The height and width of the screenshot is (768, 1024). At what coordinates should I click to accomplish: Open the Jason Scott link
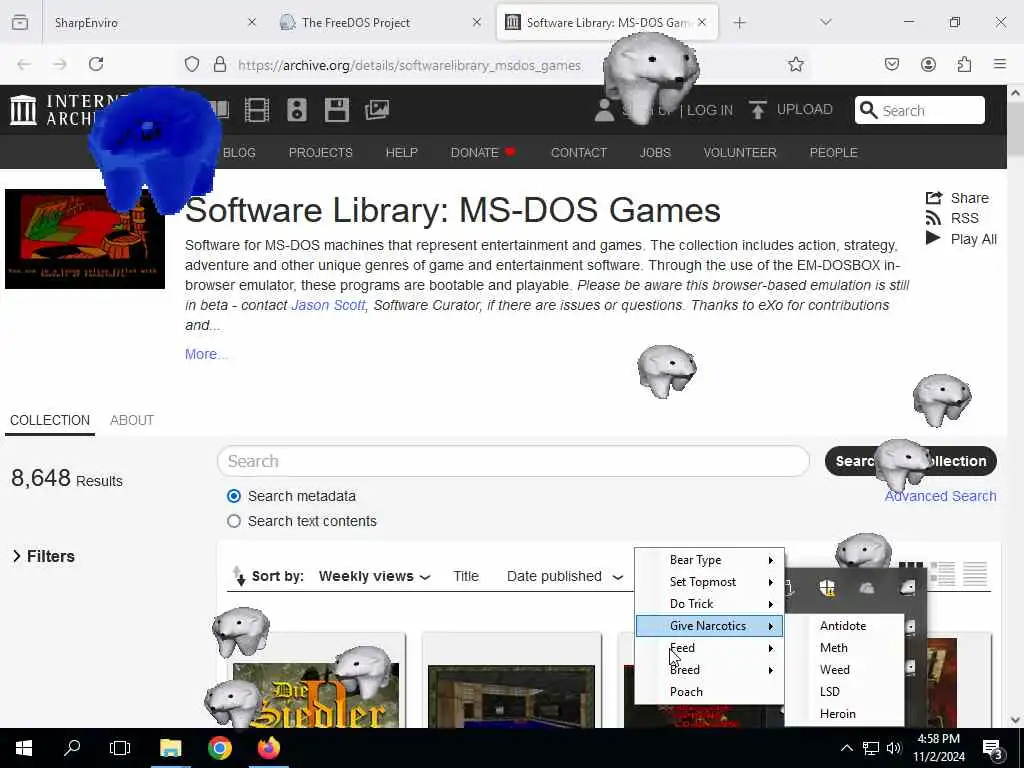[x=328, y=305]
